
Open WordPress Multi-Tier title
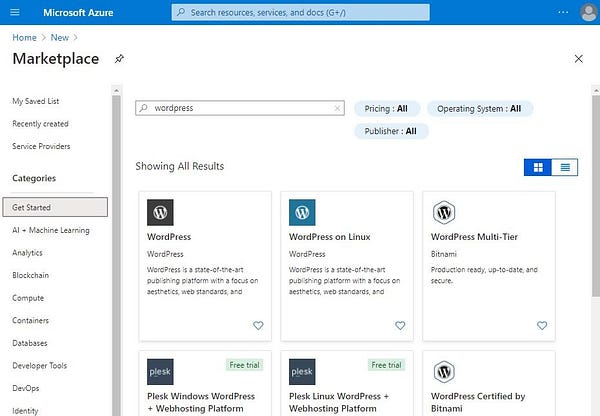[x=474, y=237]
